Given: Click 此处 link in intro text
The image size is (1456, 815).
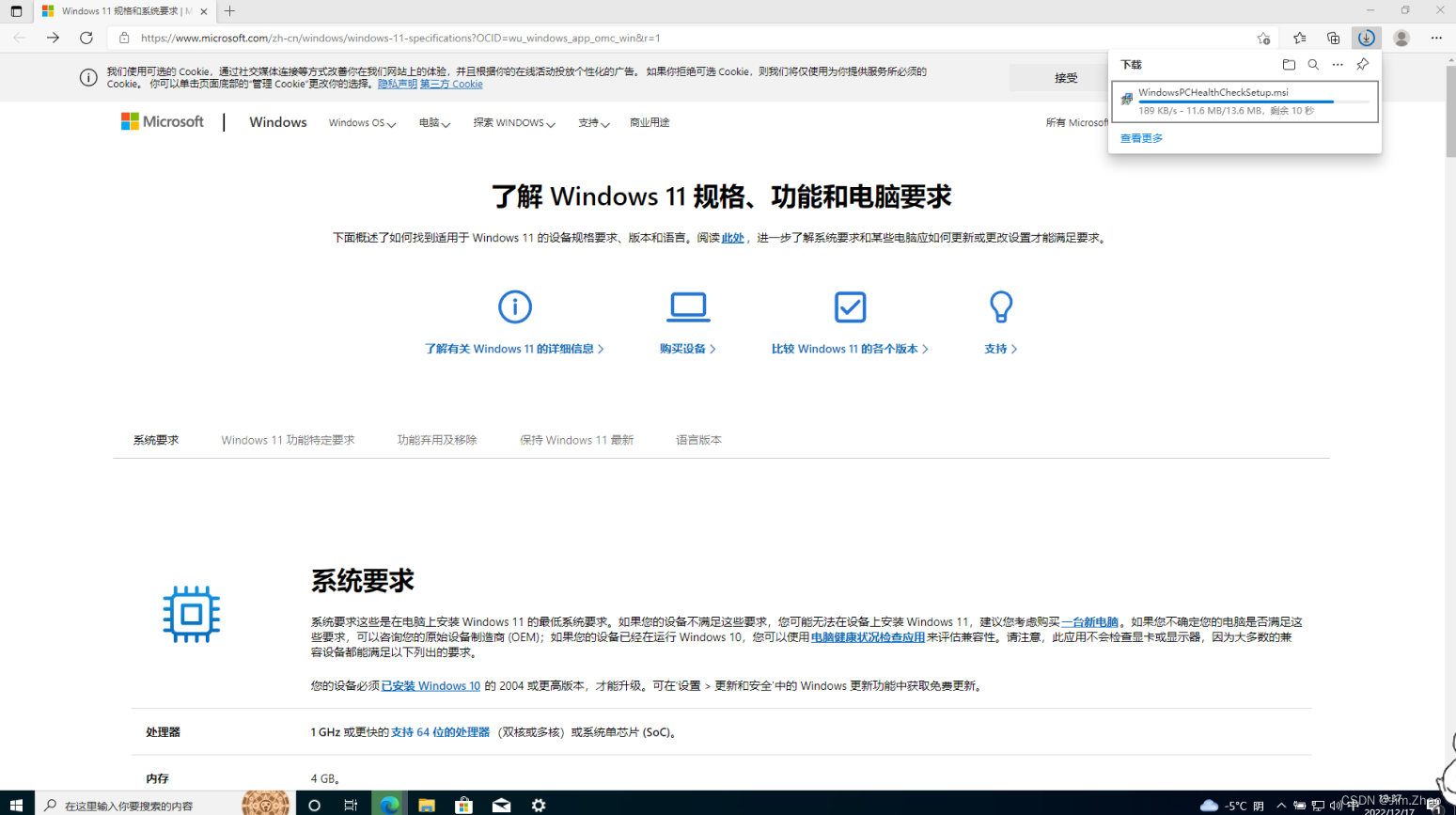Looking at the screenshot, I should (732, 238).
